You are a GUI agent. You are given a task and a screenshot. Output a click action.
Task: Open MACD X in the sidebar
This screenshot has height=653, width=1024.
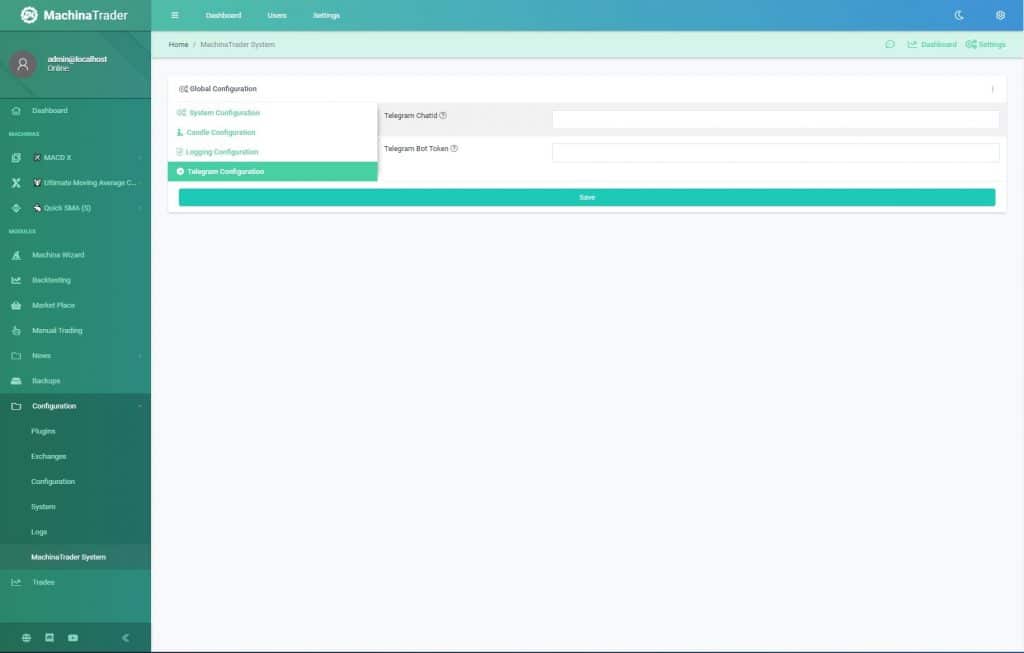[x=57, y=157]
